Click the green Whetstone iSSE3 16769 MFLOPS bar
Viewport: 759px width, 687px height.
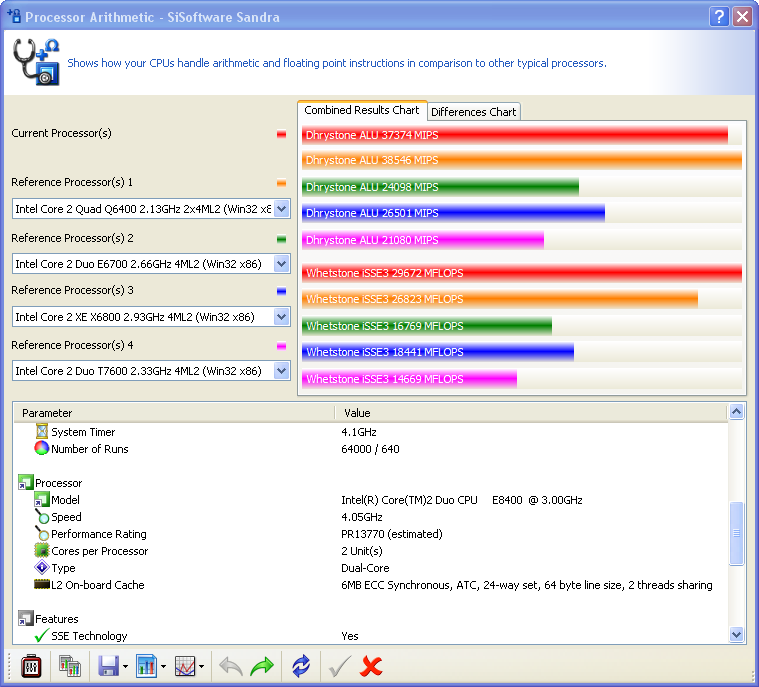[427, 326]
